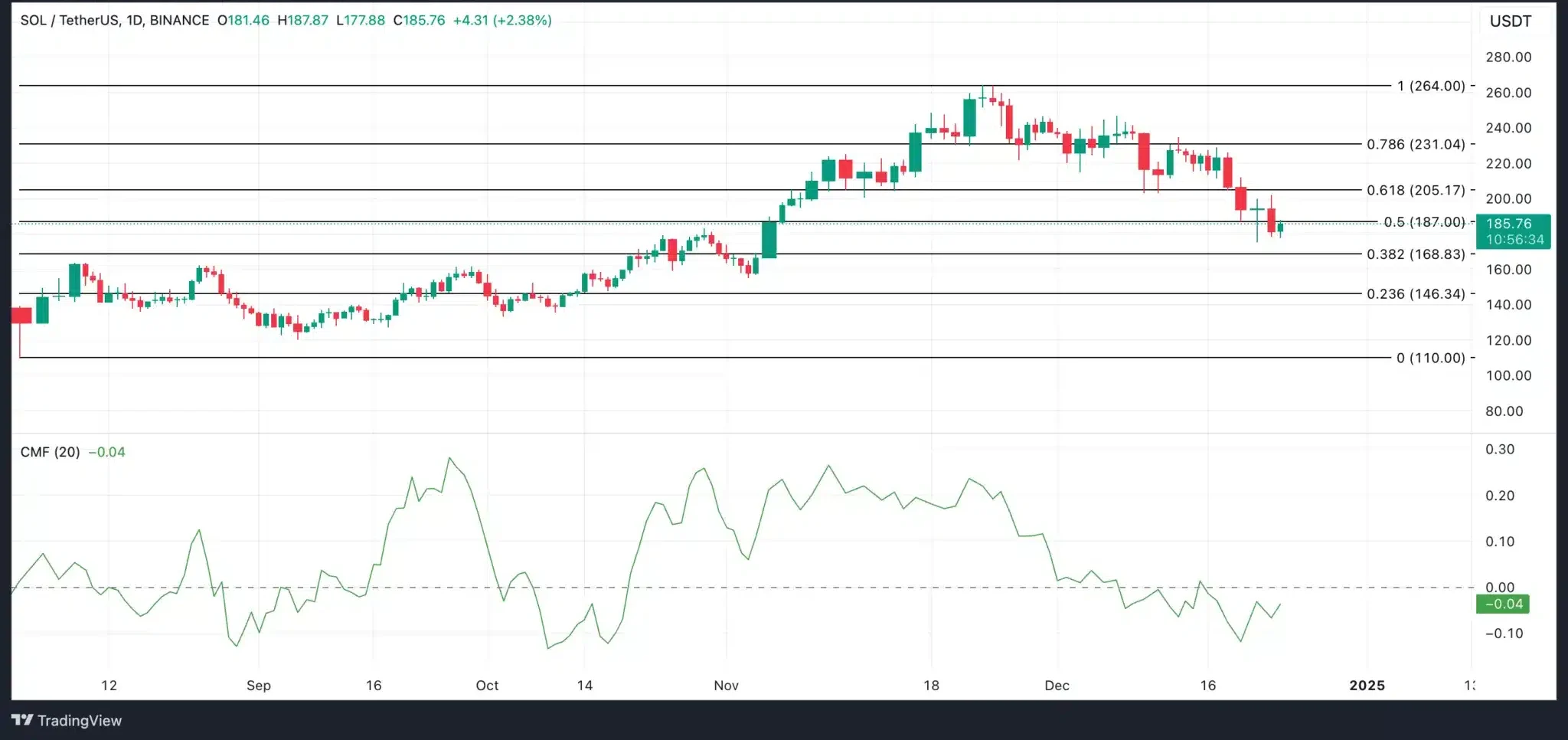Click the 280.00 price axis label
Screen dimensions: 1568x740
pos(1508,57)
